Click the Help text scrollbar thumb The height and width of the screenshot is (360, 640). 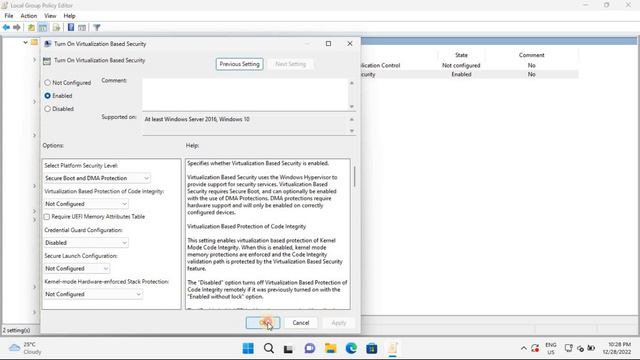click(x=354, y=177)
